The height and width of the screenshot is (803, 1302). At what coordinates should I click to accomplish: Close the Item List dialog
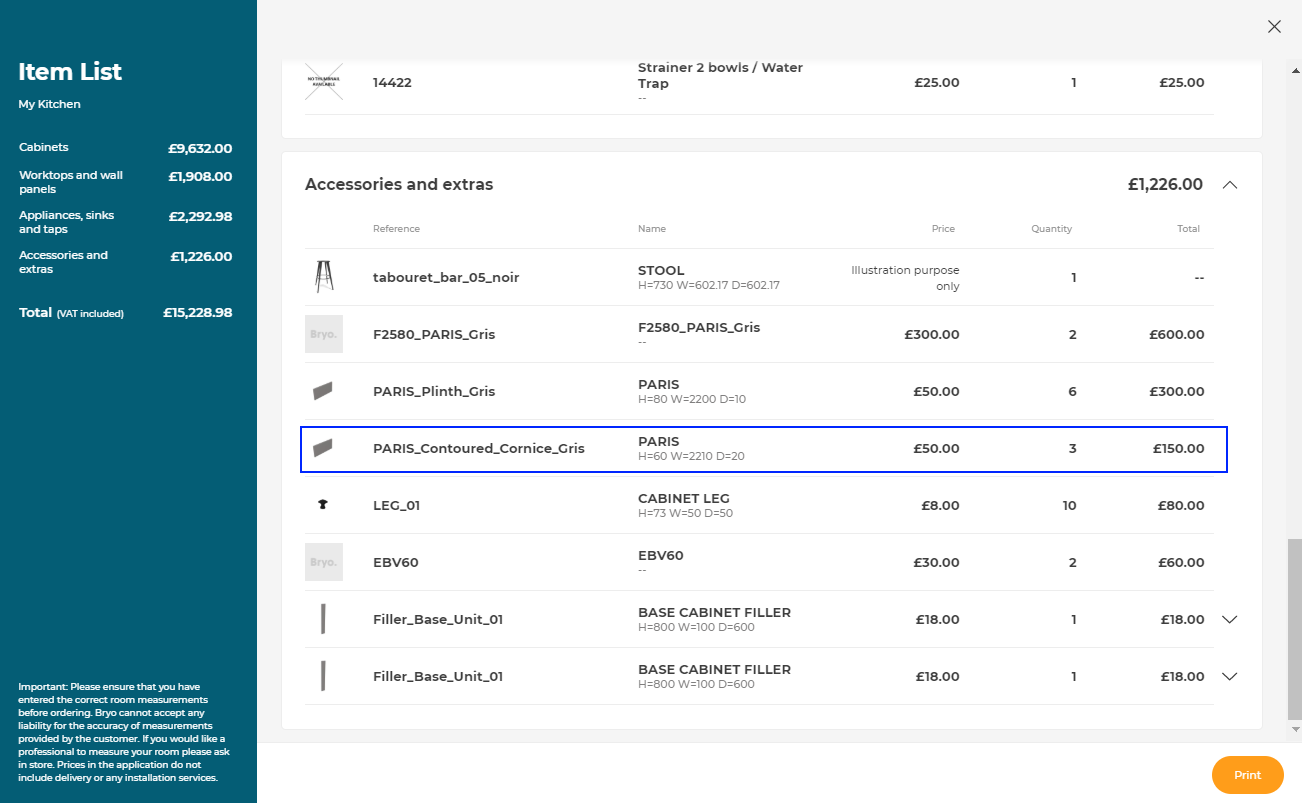coord(1274,26)
